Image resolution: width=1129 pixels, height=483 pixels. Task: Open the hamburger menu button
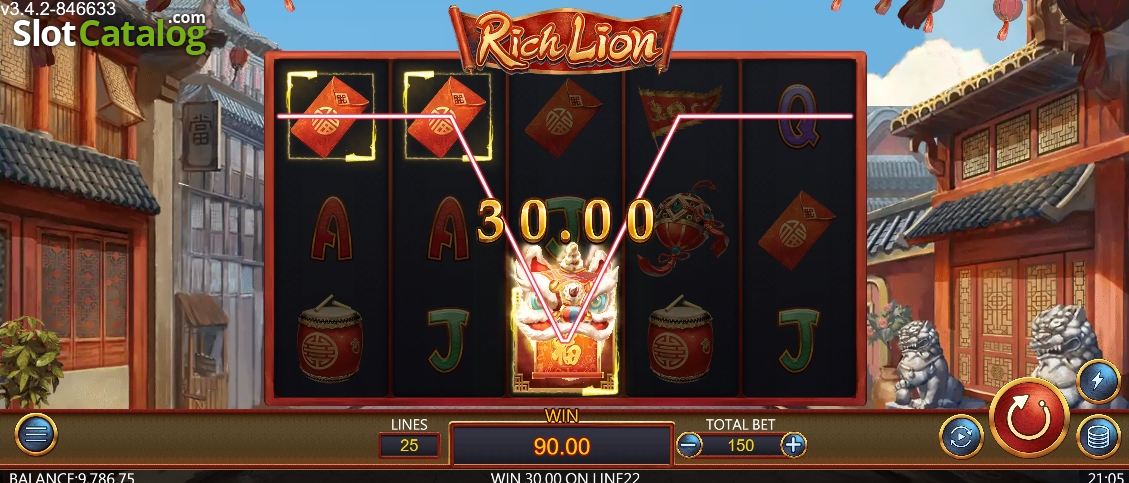pyautogui.click(x=36, y=434)
